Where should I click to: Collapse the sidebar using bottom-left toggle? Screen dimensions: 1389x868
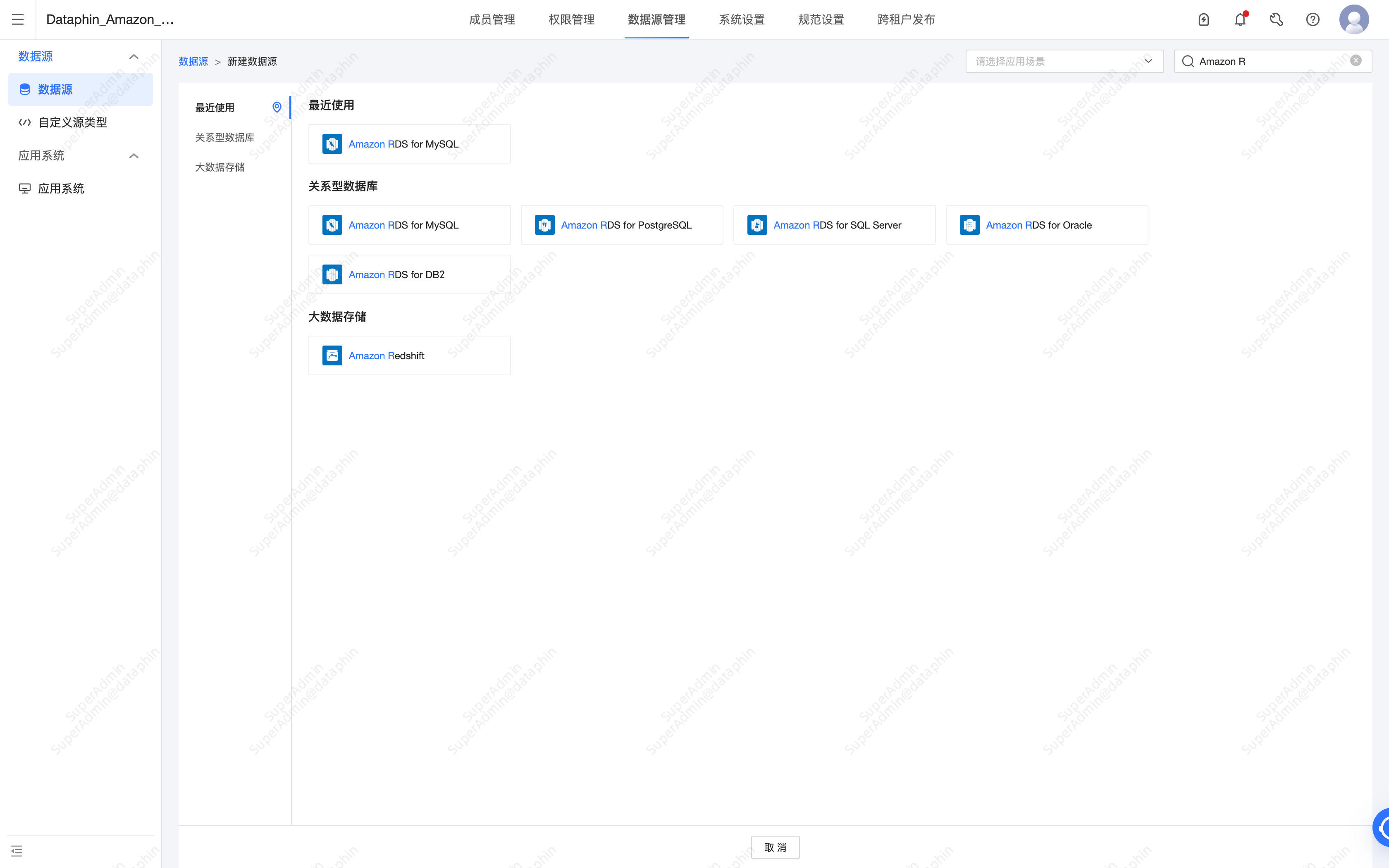17,850
